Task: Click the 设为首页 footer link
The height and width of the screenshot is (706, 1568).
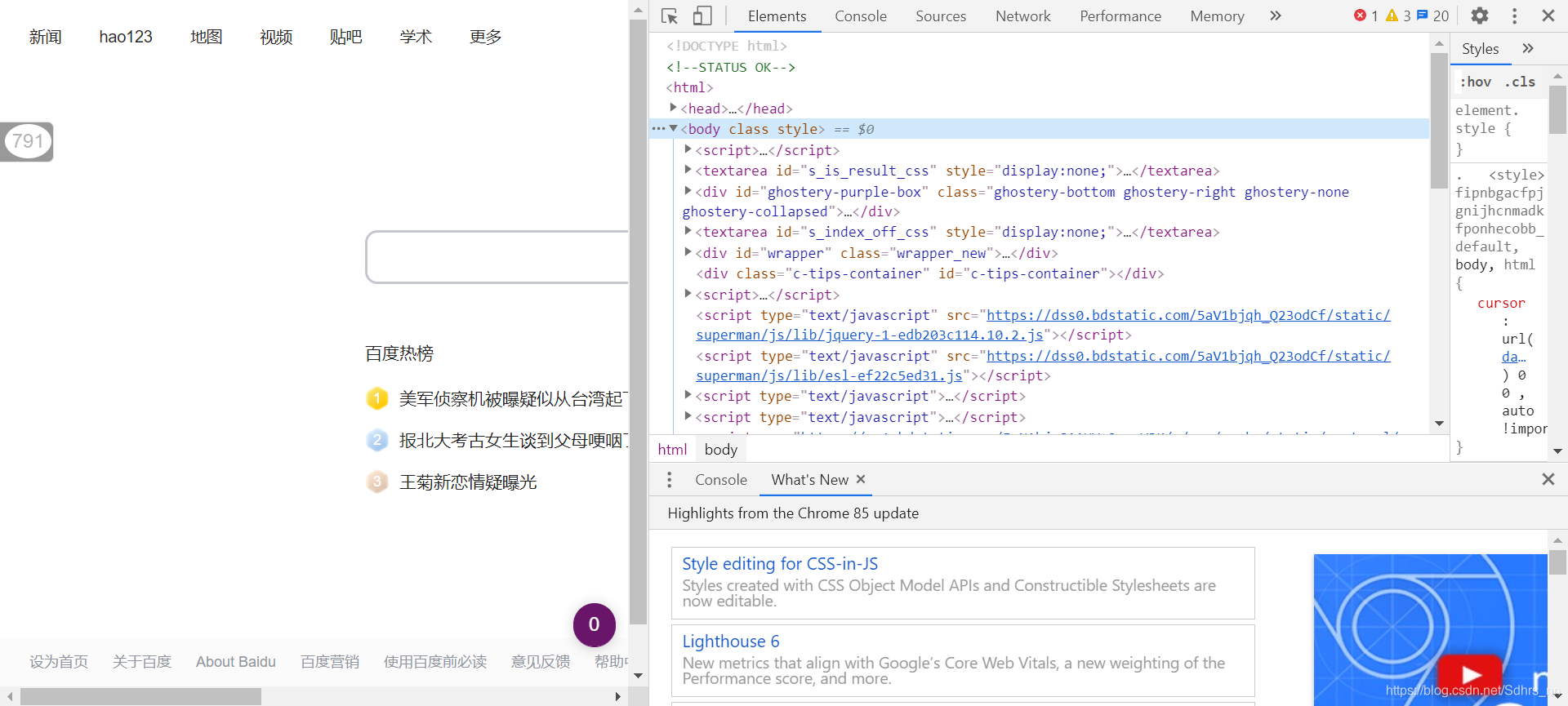Action: pyautogui.click(x=59, y=662)
